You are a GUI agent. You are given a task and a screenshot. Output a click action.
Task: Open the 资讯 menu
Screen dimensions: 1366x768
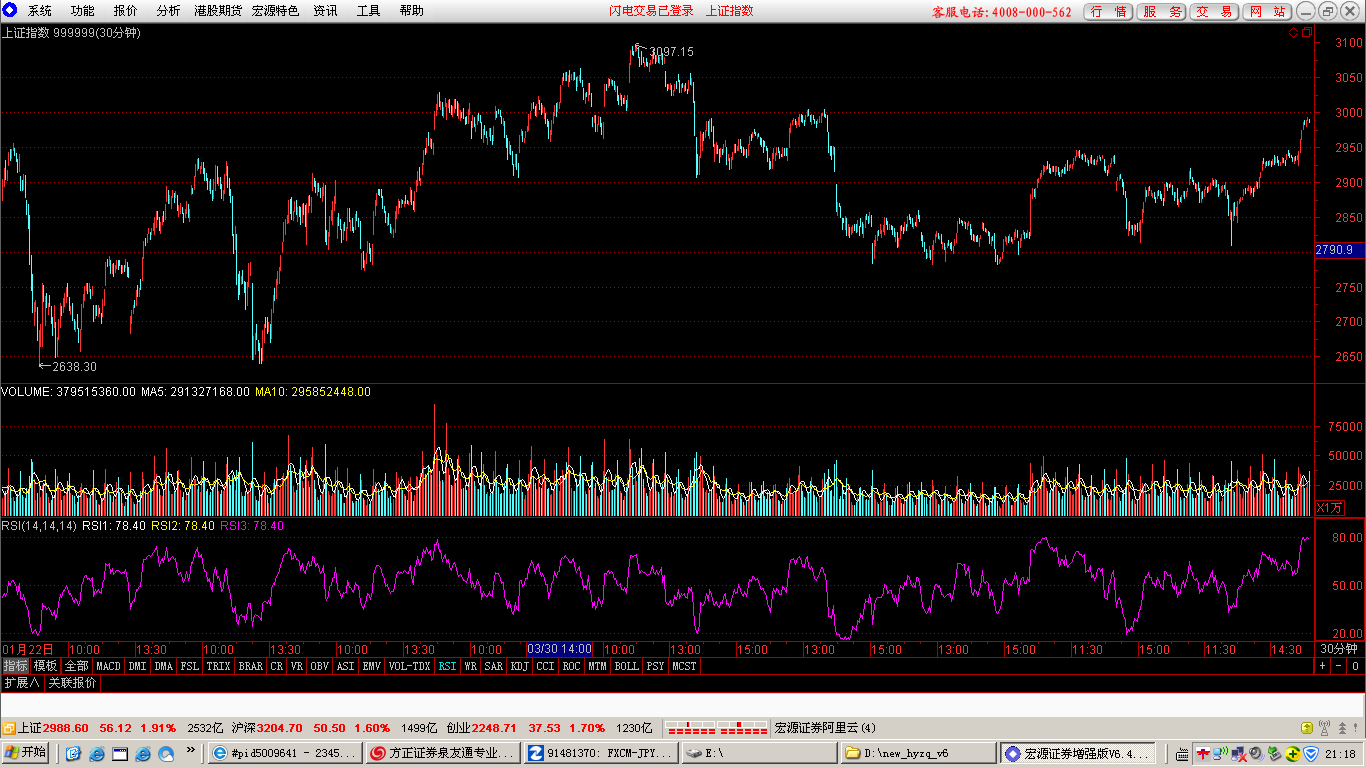(x=325, y=11)
